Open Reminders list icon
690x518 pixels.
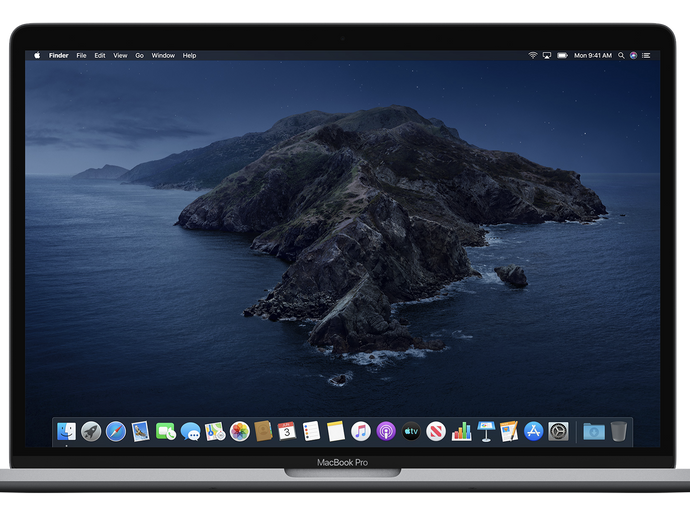(x=312, y=431)
